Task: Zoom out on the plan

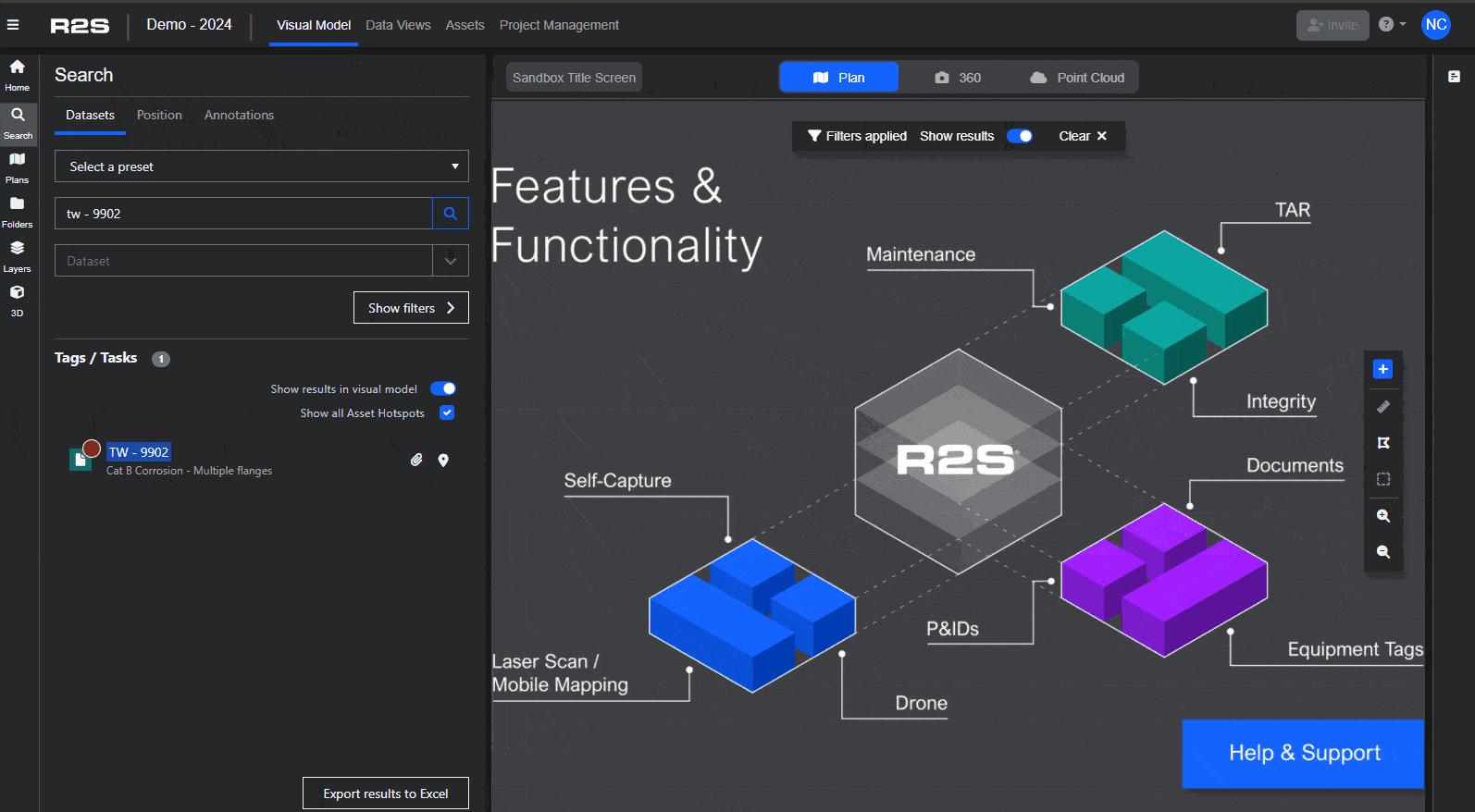Action: tap(1383, 552)
